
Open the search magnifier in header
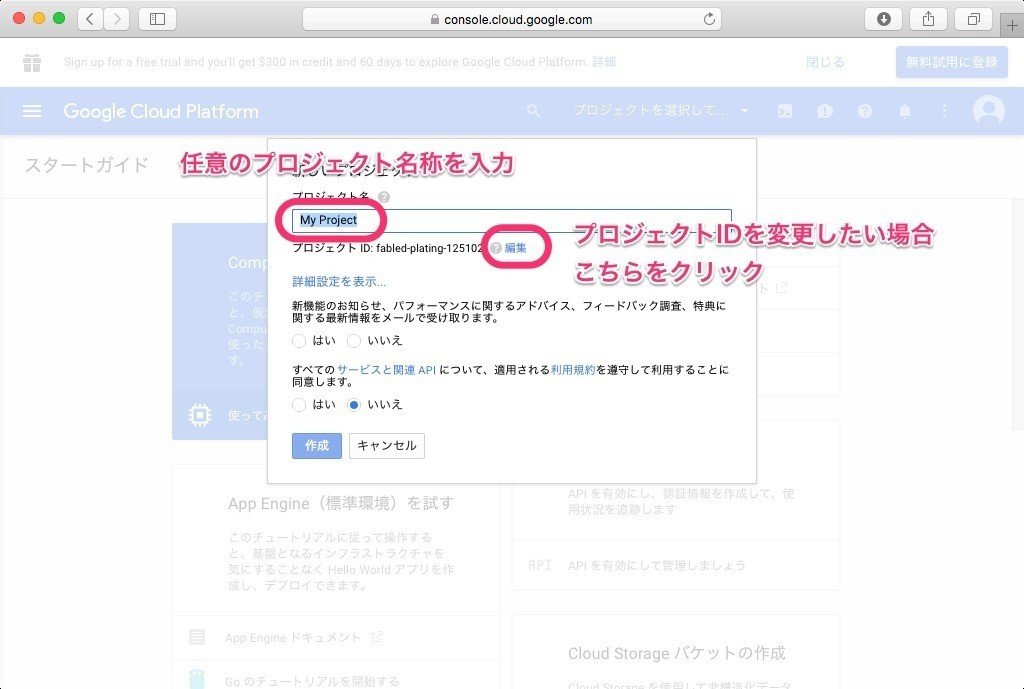pyautogui.click(x=534, y=111)
